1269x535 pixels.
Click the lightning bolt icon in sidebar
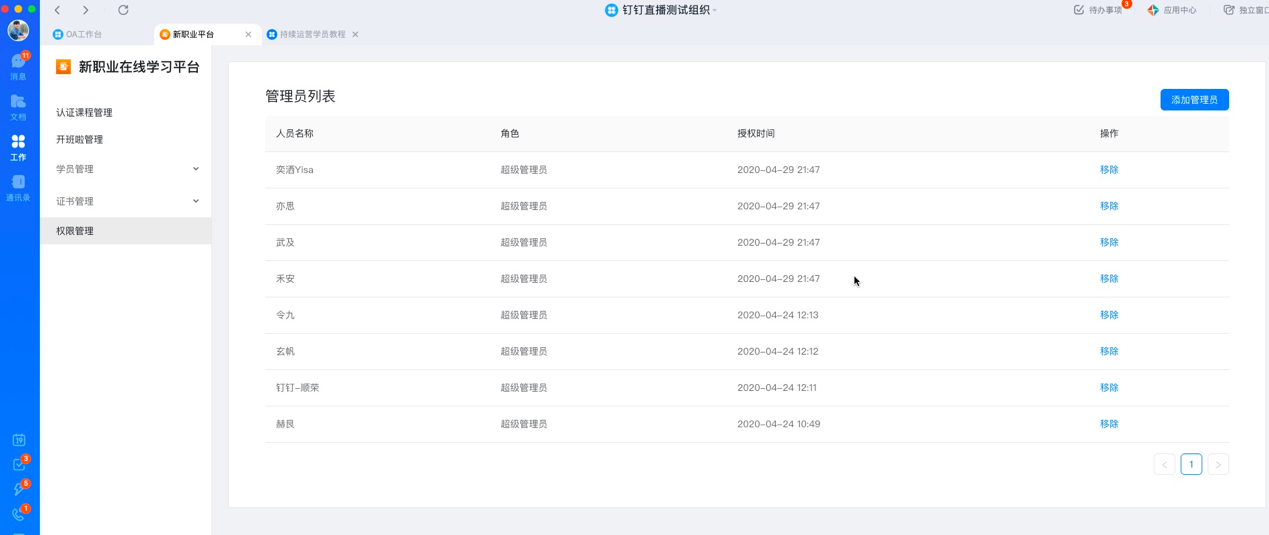[x=18, y=489]
